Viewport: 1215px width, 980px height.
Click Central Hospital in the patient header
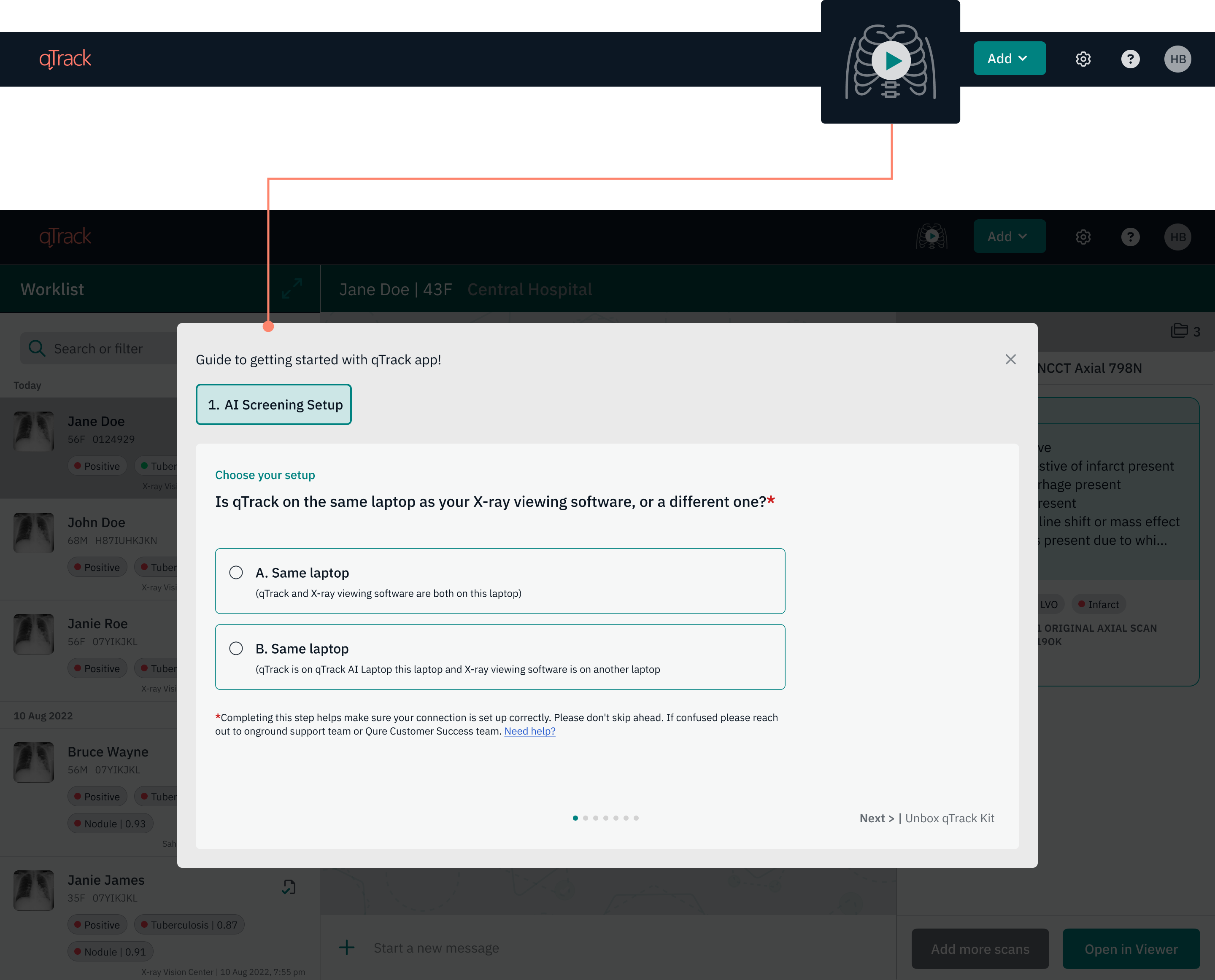pyautogui.click(x=529, y=289)
